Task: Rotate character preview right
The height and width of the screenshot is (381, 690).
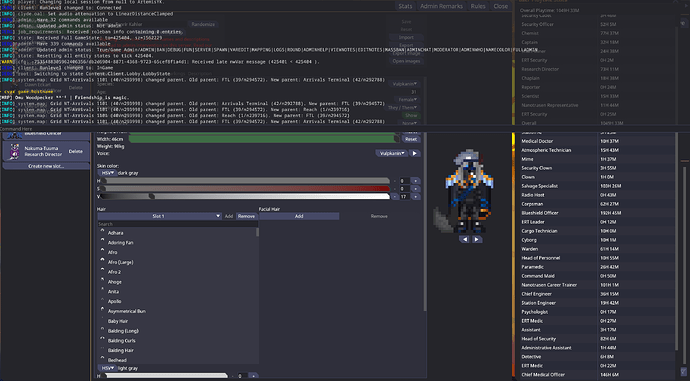Action: coord(477,239)
